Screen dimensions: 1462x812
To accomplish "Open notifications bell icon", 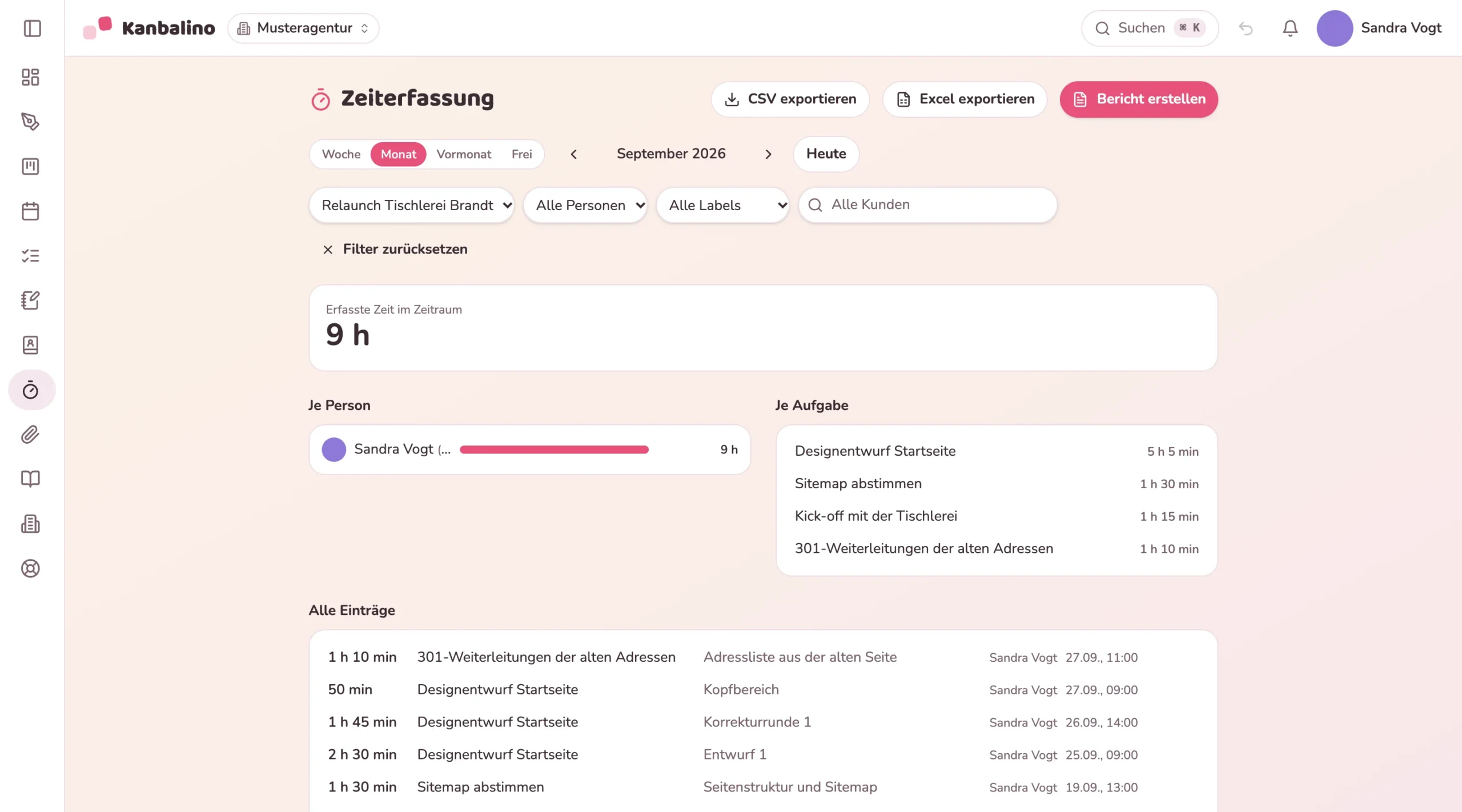I will pyautogui.click(x=1290, y=28).
